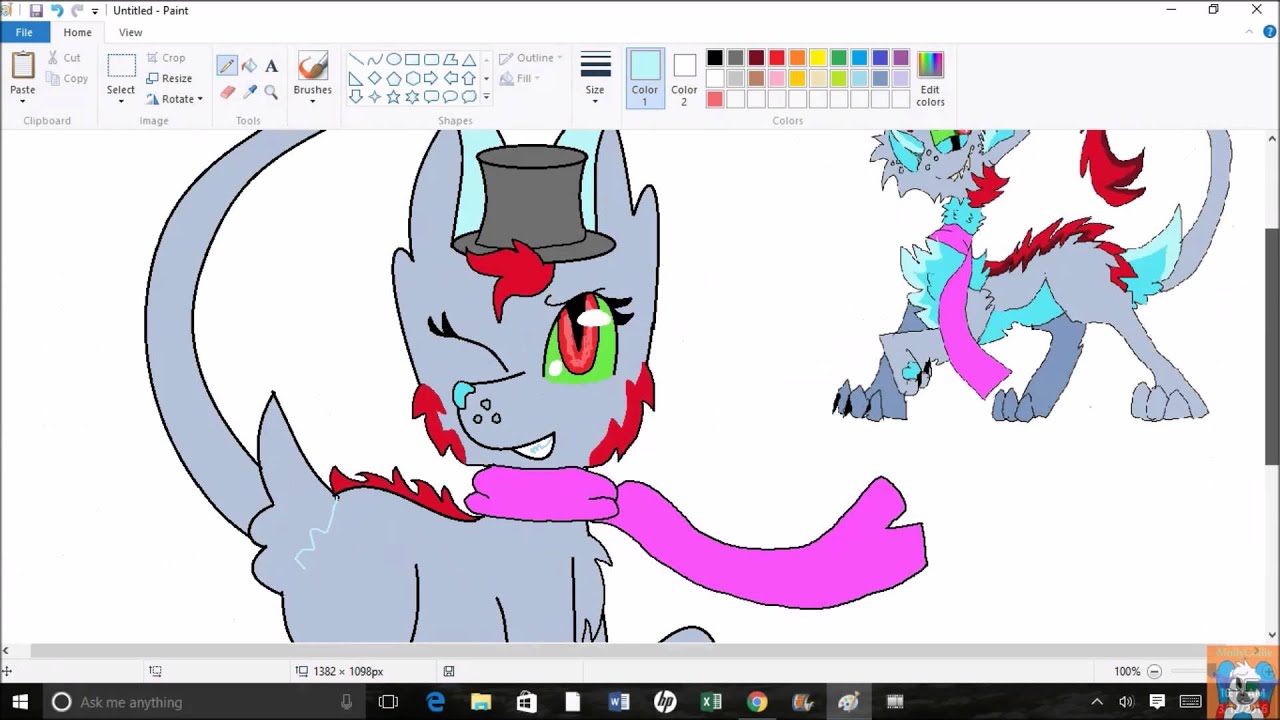Viewport: 1280px width, 720px height.
Task: Click the zoom out minus button
Action: [1154, 671]
